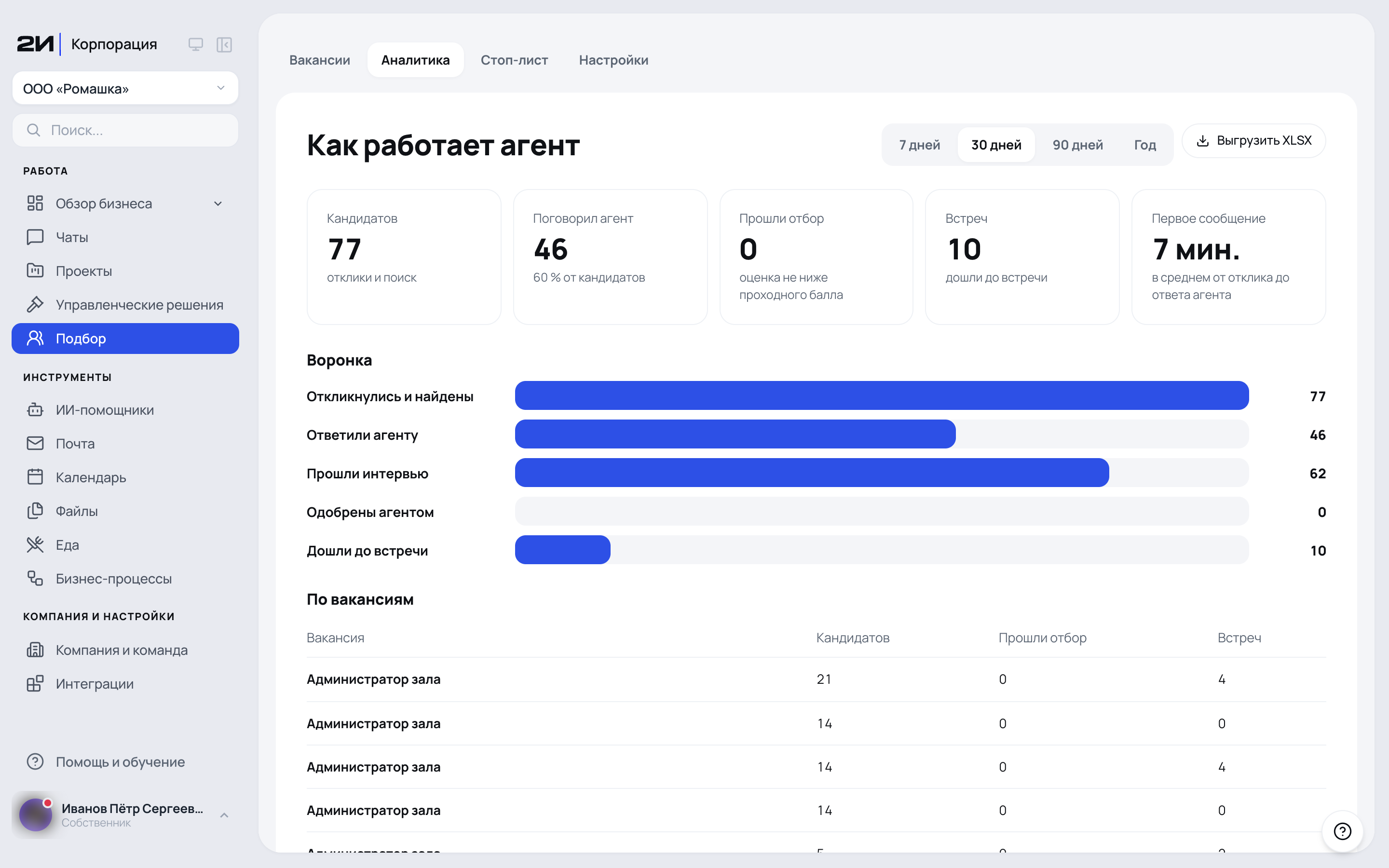Click the Интеграции blocks icon

[35, 683]
